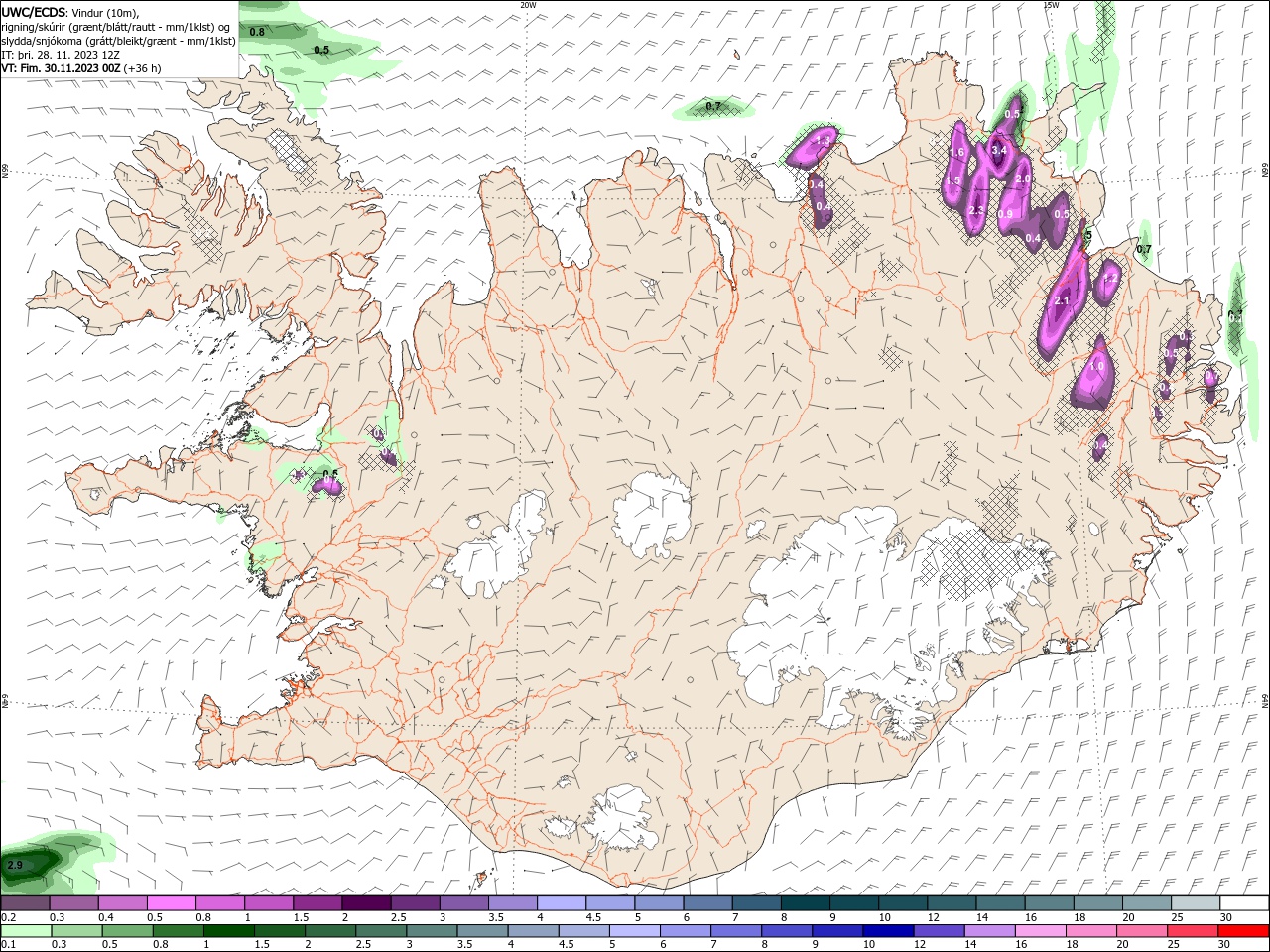Image resolution: width=1270 pixels, height=952 pixels.
Task: Click the 0.9 snow value on the map
Action: click(x=1005, y=214)
